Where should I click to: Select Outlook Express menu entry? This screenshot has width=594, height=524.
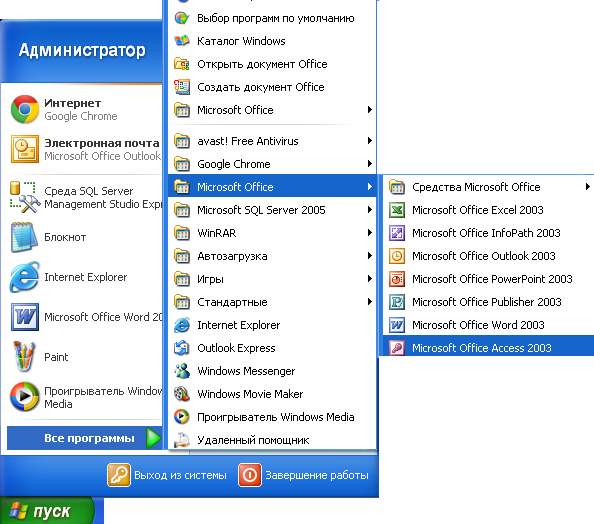coord(272,348)
